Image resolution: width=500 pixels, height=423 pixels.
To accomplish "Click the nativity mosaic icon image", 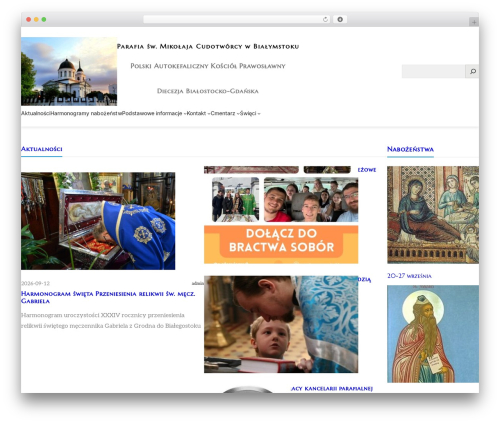I will click(x=433, y=215).
